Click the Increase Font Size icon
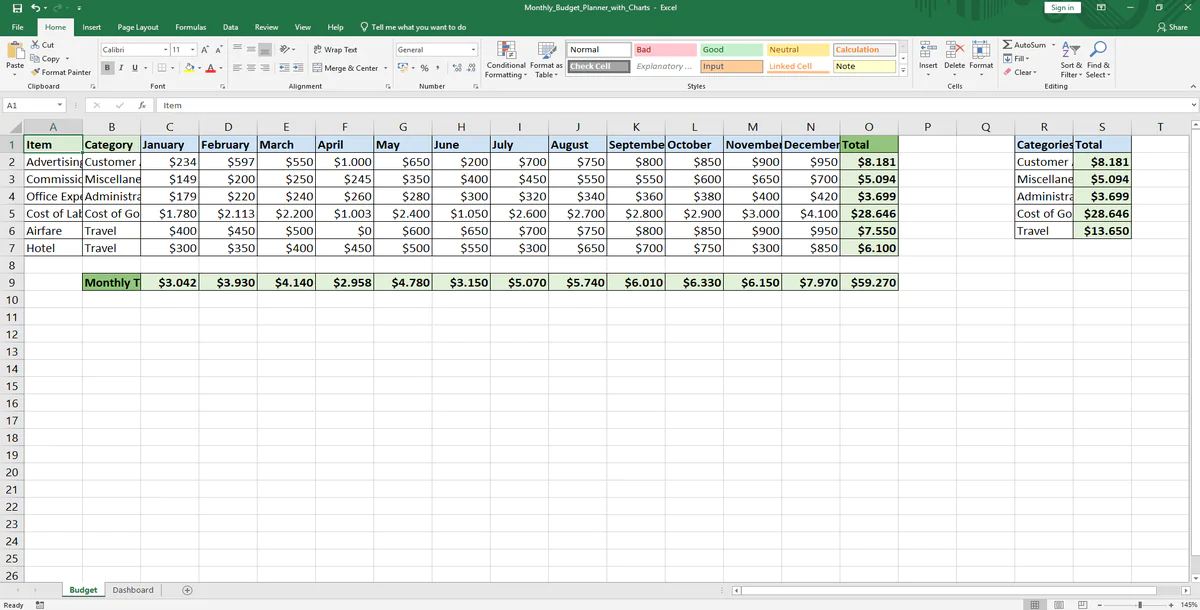The image size is (1200, 610). pos(205,49)
